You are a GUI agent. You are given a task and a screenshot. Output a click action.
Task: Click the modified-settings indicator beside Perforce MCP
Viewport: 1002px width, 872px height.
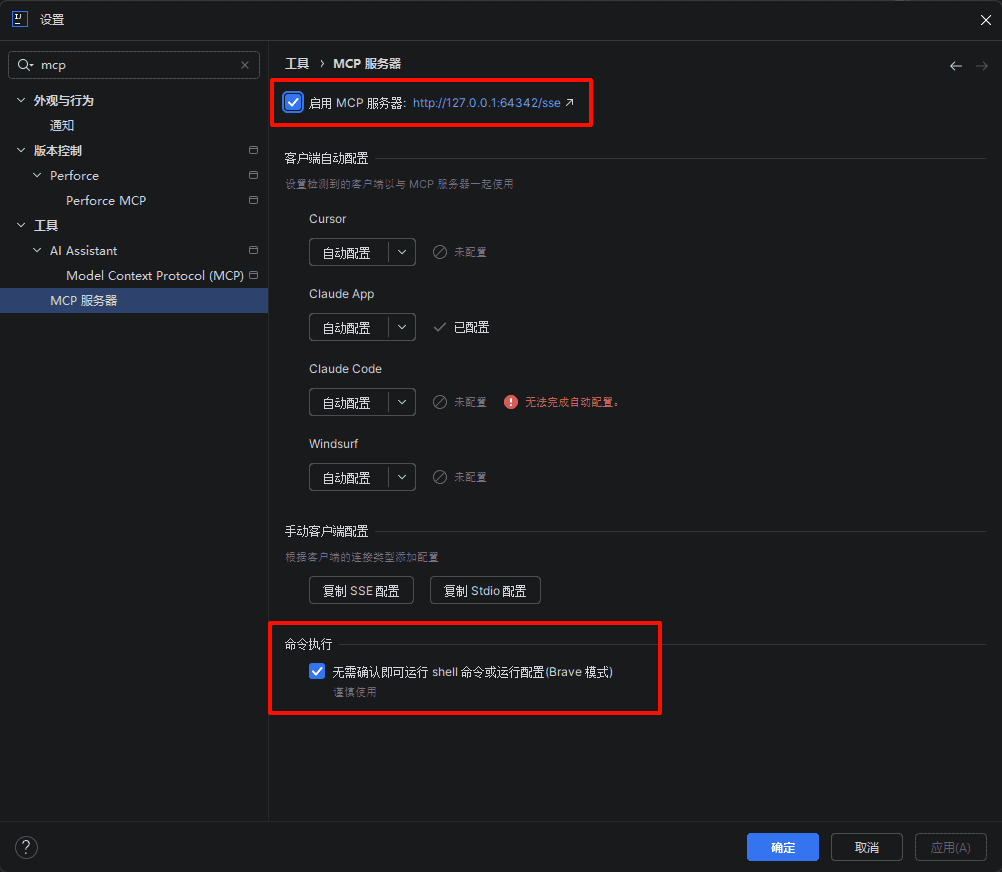(253, 200)
